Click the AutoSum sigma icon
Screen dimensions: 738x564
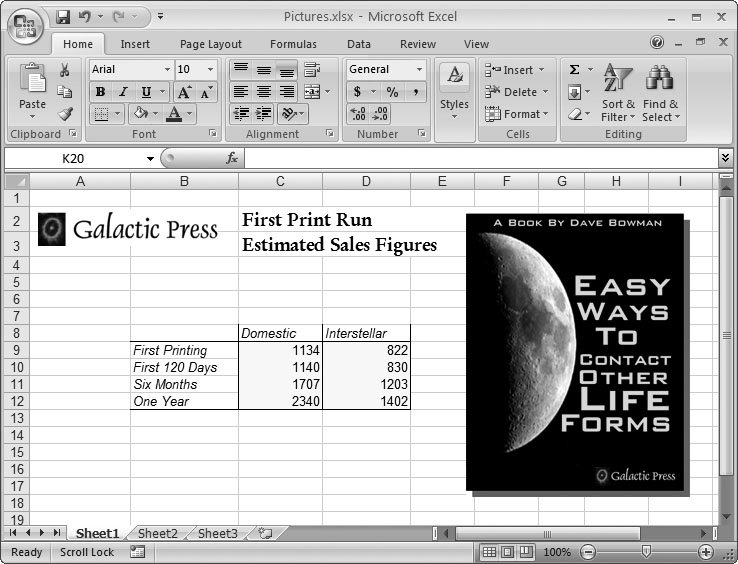click(x=574, y=70)
